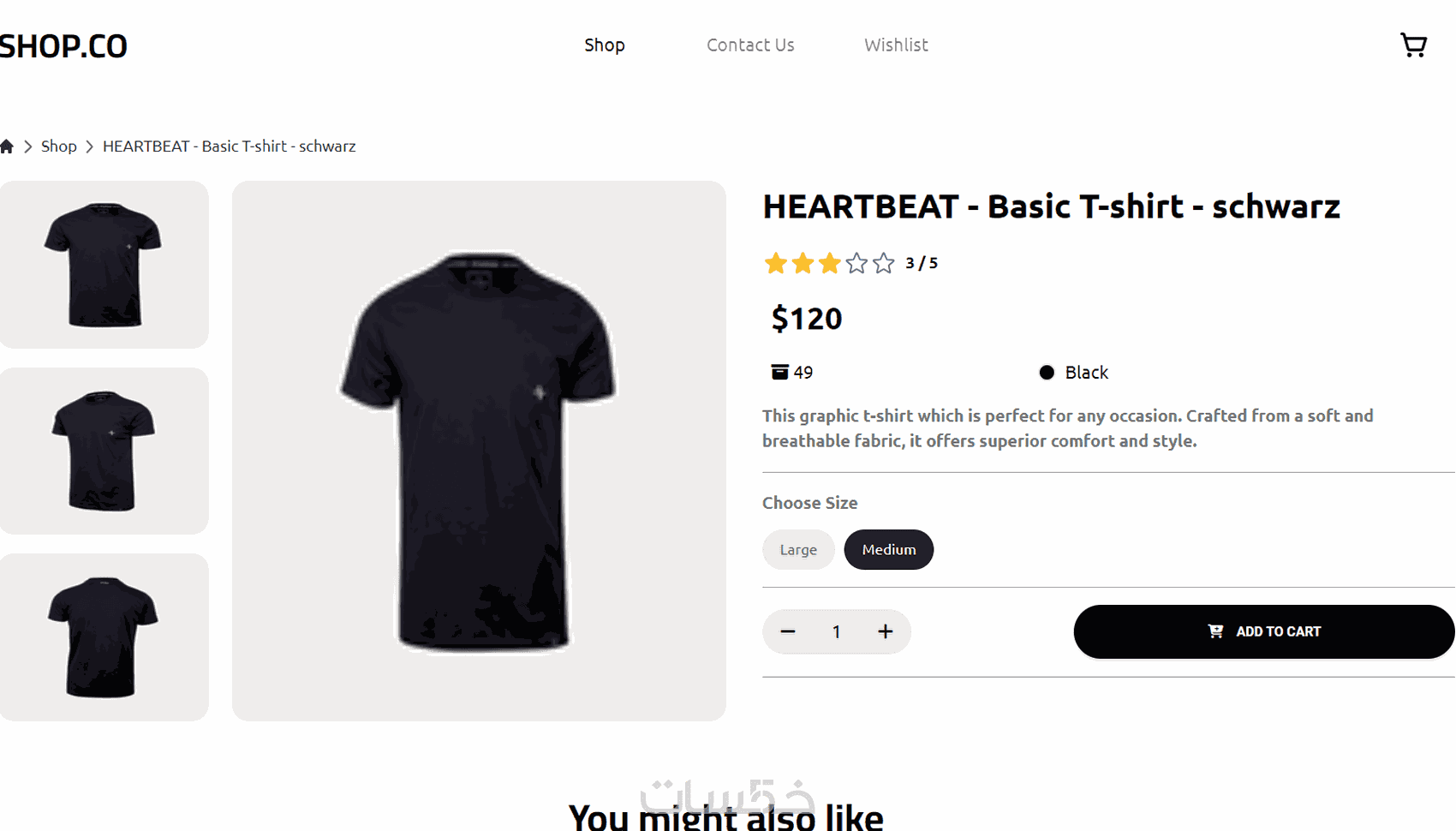This screenshot has width=1456, height=831.
Task: View the third t-shirt thumbnail
Action: coord(104,637)
